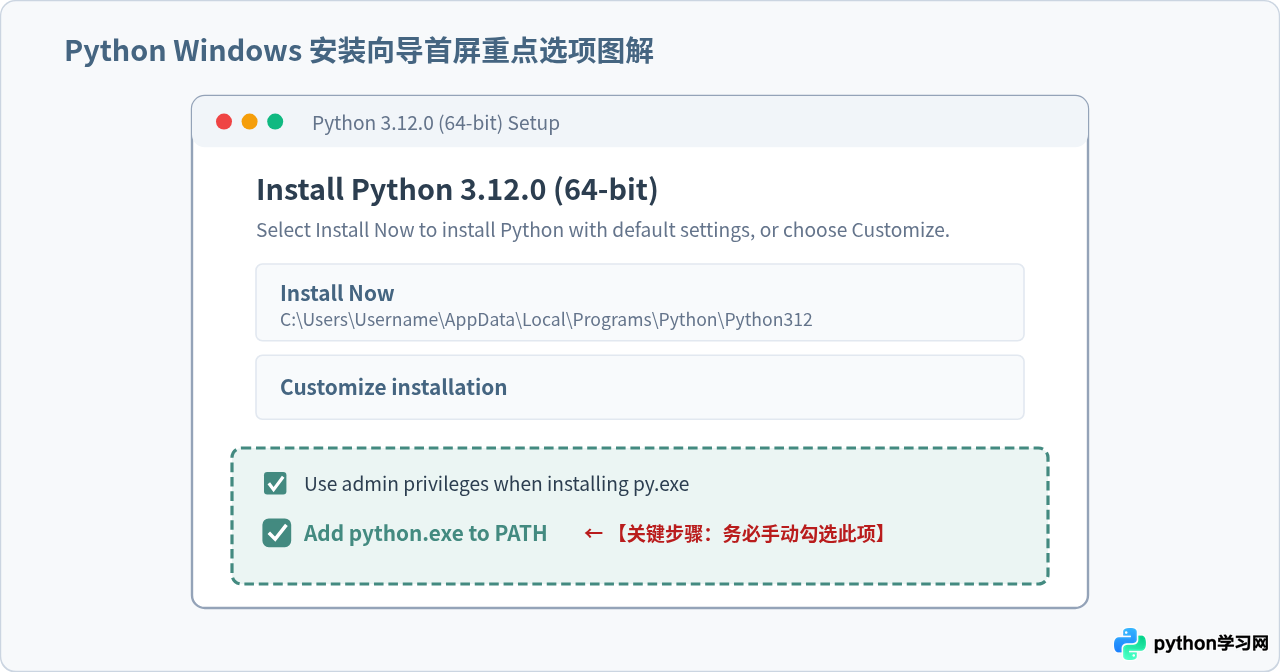Choose the Install Now option
The height and width of the screenshot is (672, 1280).
(x=640, y=302)
